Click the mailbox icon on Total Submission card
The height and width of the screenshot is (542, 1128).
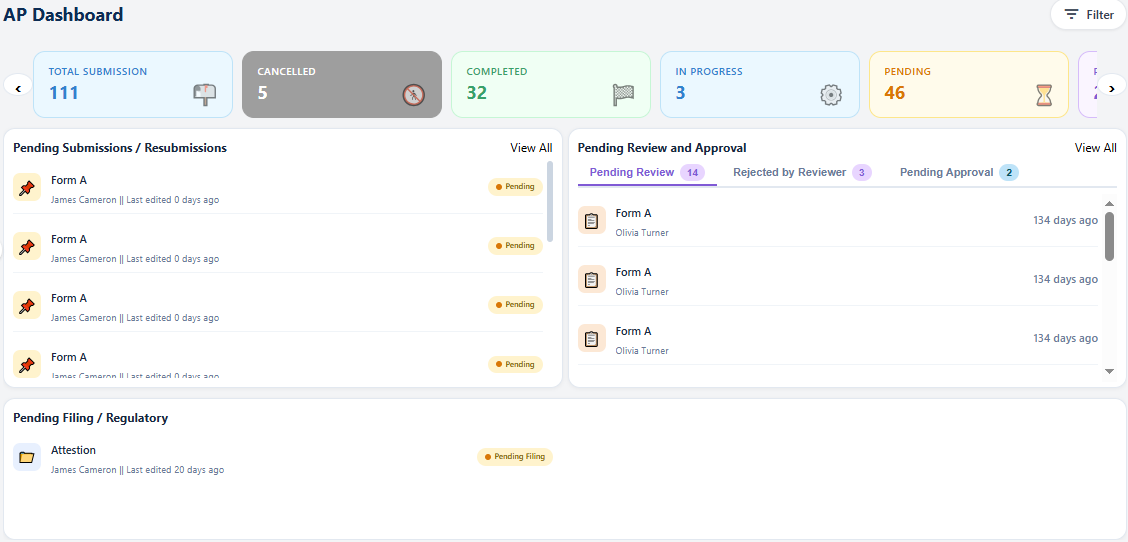[x=204, y=94]
